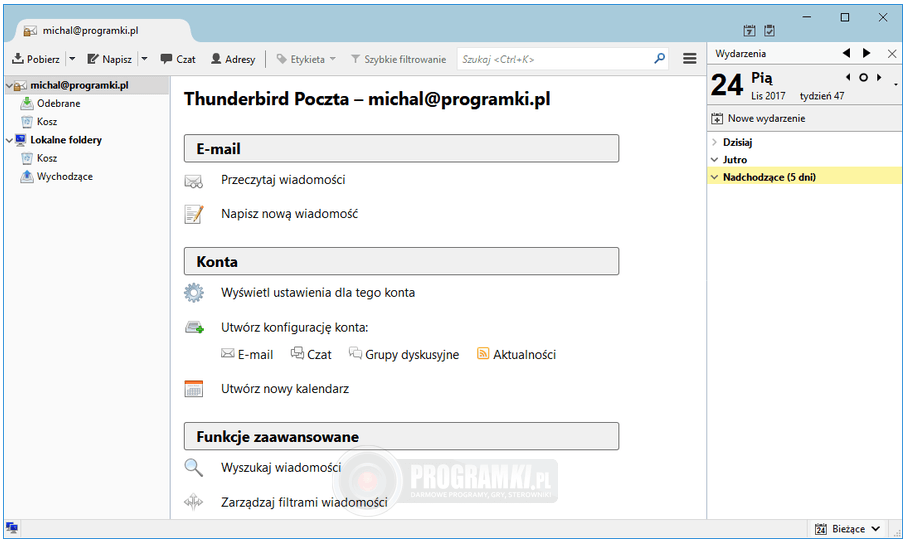Expand the Dzisiaj events section
This screenshot has width=905, height=543.
pos(715,142)
